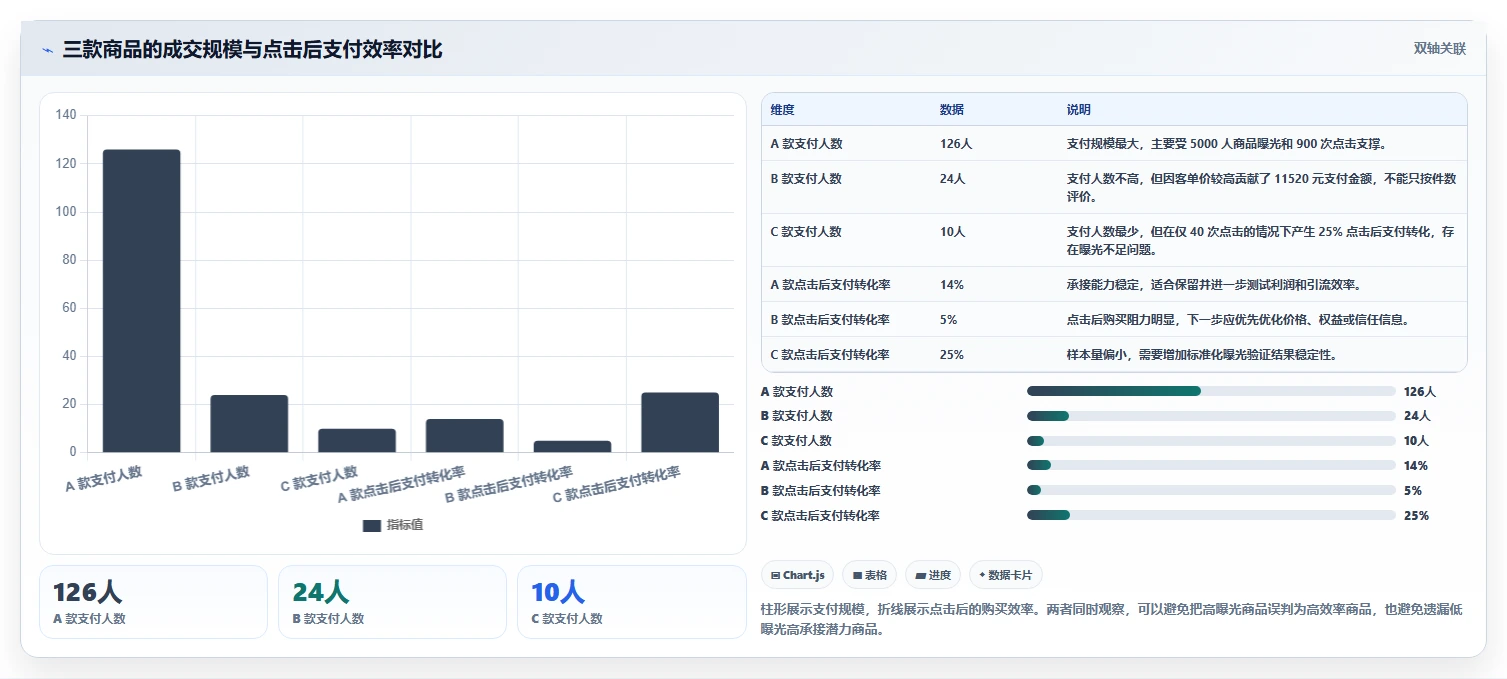This screenshot has width=1507, height=679.
Task: Click the description mentioning 11520 元支付金额
Action: click(x=1262, y=188)
